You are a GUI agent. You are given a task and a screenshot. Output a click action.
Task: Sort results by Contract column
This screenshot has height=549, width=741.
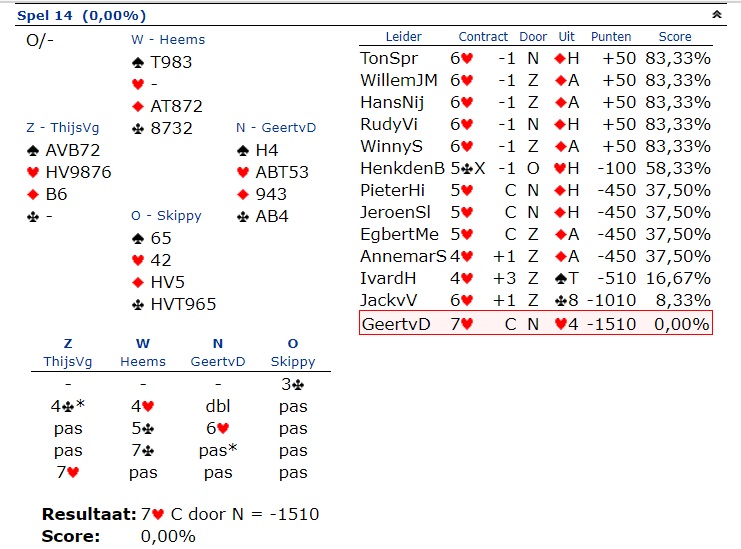point(483,36)
